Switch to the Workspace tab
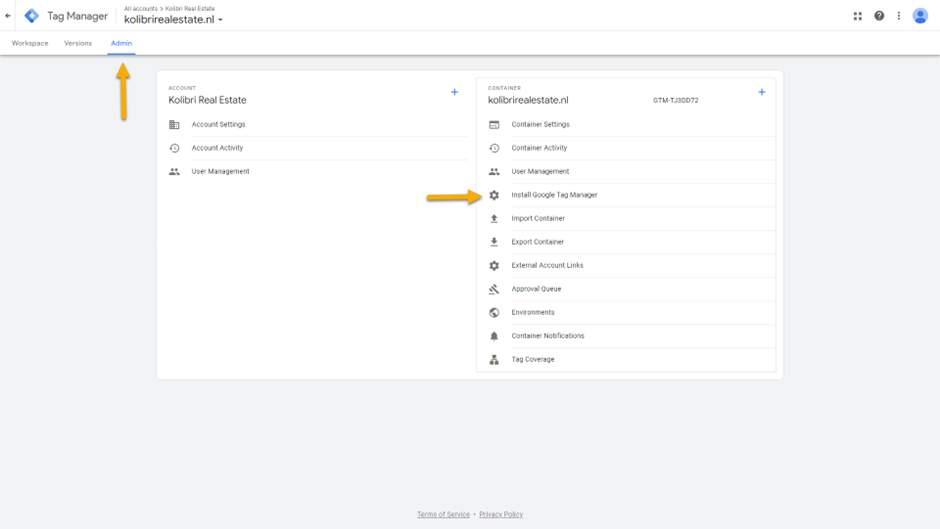 (30, 43)
